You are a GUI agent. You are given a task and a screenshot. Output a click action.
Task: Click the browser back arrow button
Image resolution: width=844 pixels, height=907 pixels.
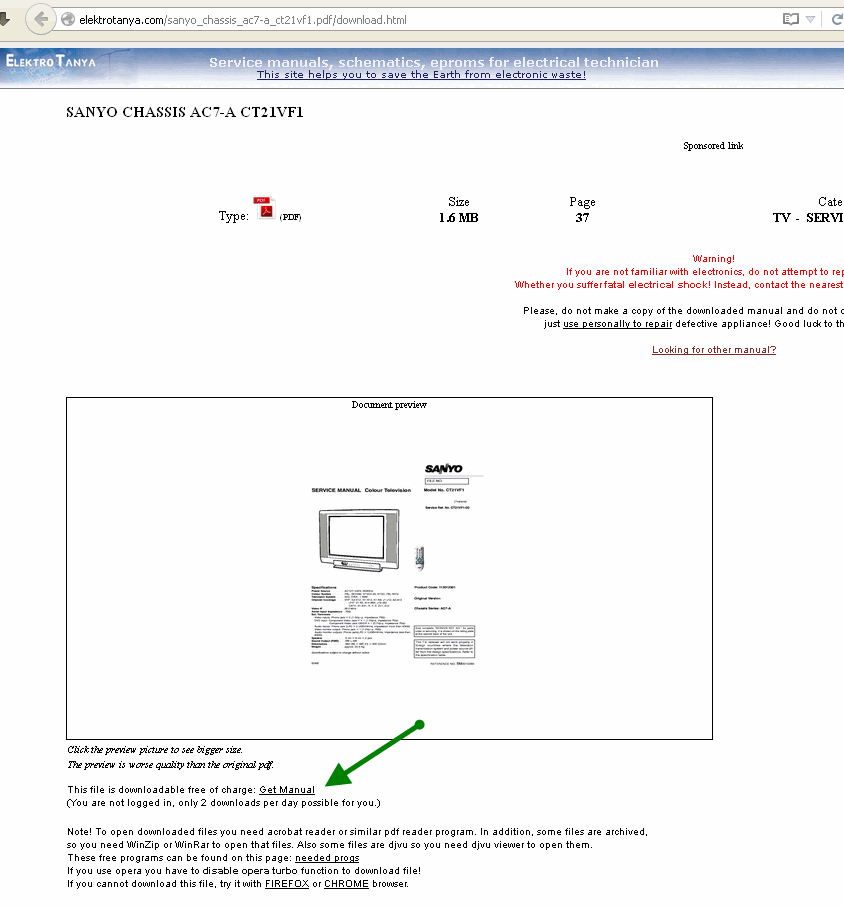pos(40,20)
